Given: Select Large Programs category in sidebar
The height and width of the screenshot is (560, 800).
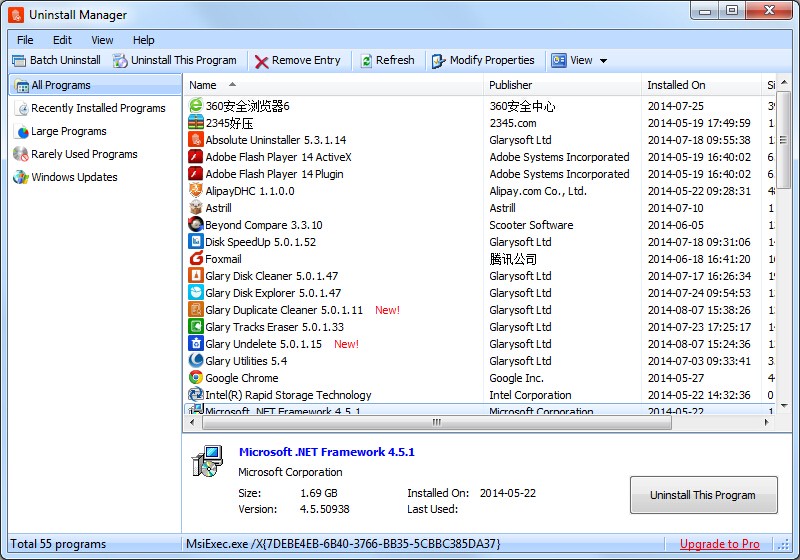Looking at the screenshot, I should coord(68,131).
